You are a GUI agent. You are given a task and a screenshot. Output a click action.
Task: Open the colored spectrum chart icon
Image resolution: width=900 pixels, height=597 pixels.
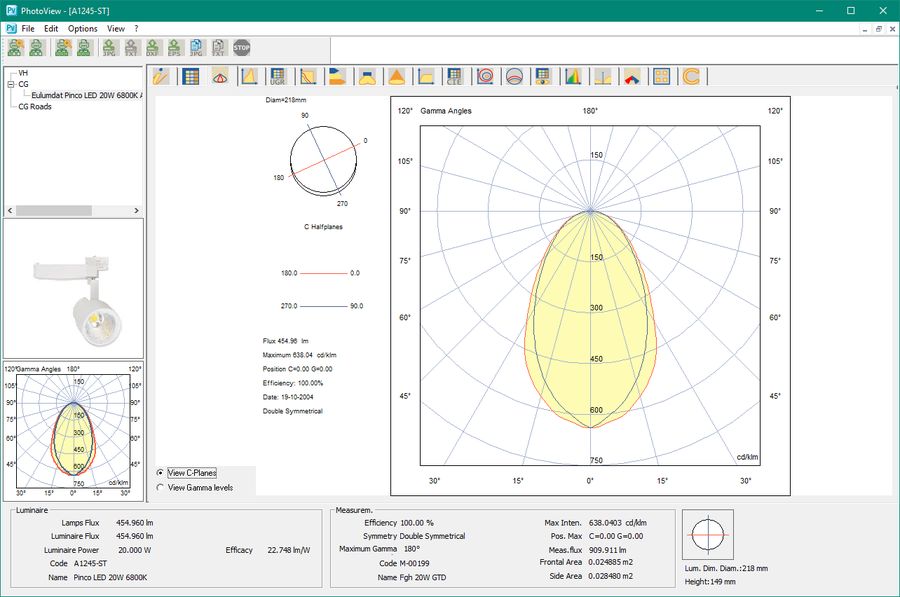pos(573,76)
